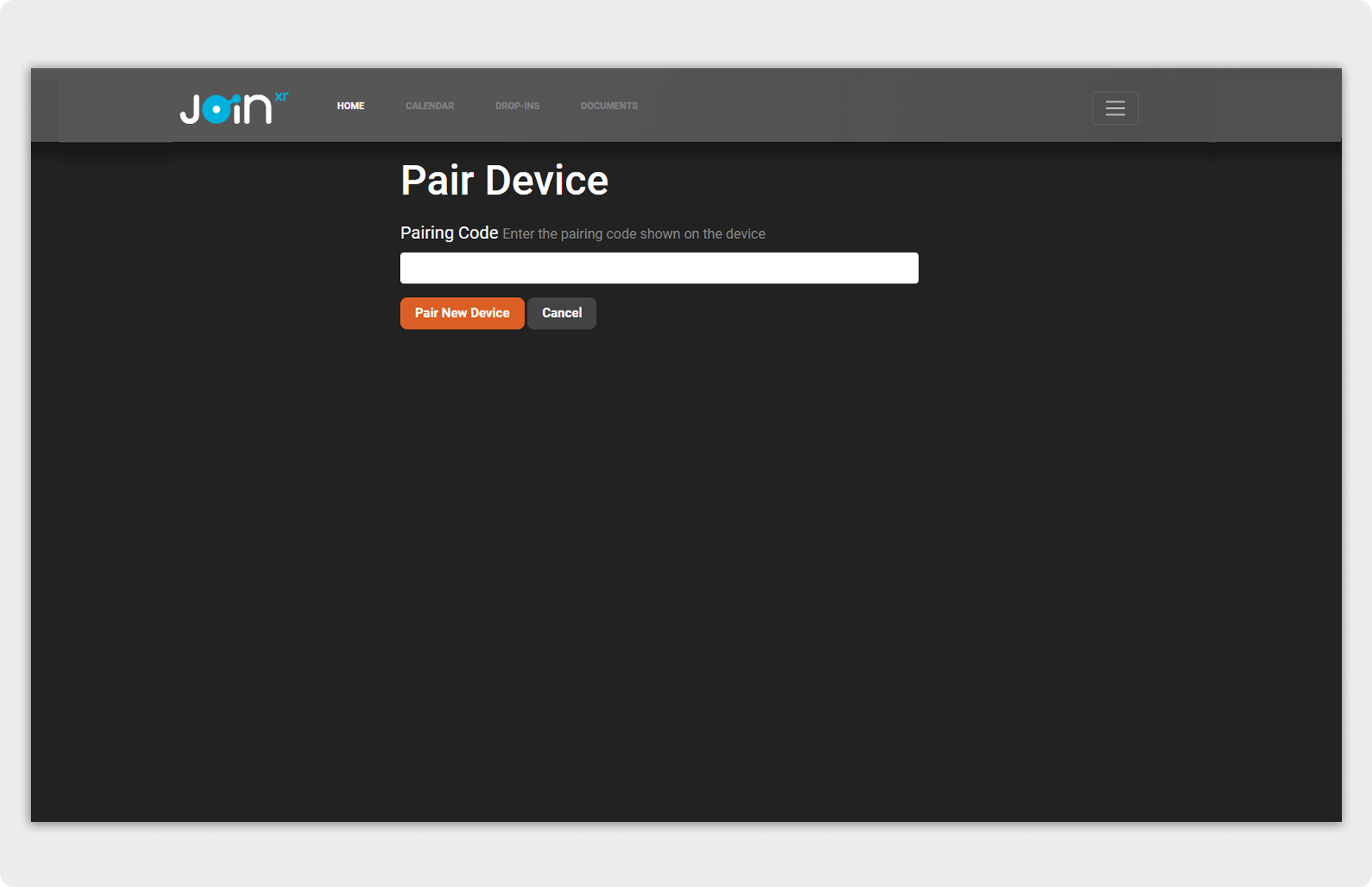Open the DROP-INS section
Viewport: 1372px width, 887px height.
point(517,106)
